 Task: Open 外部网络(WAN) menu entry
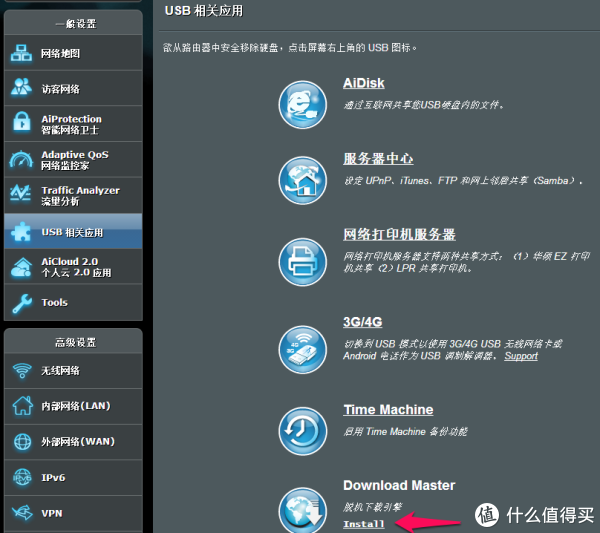click(73, 442)
